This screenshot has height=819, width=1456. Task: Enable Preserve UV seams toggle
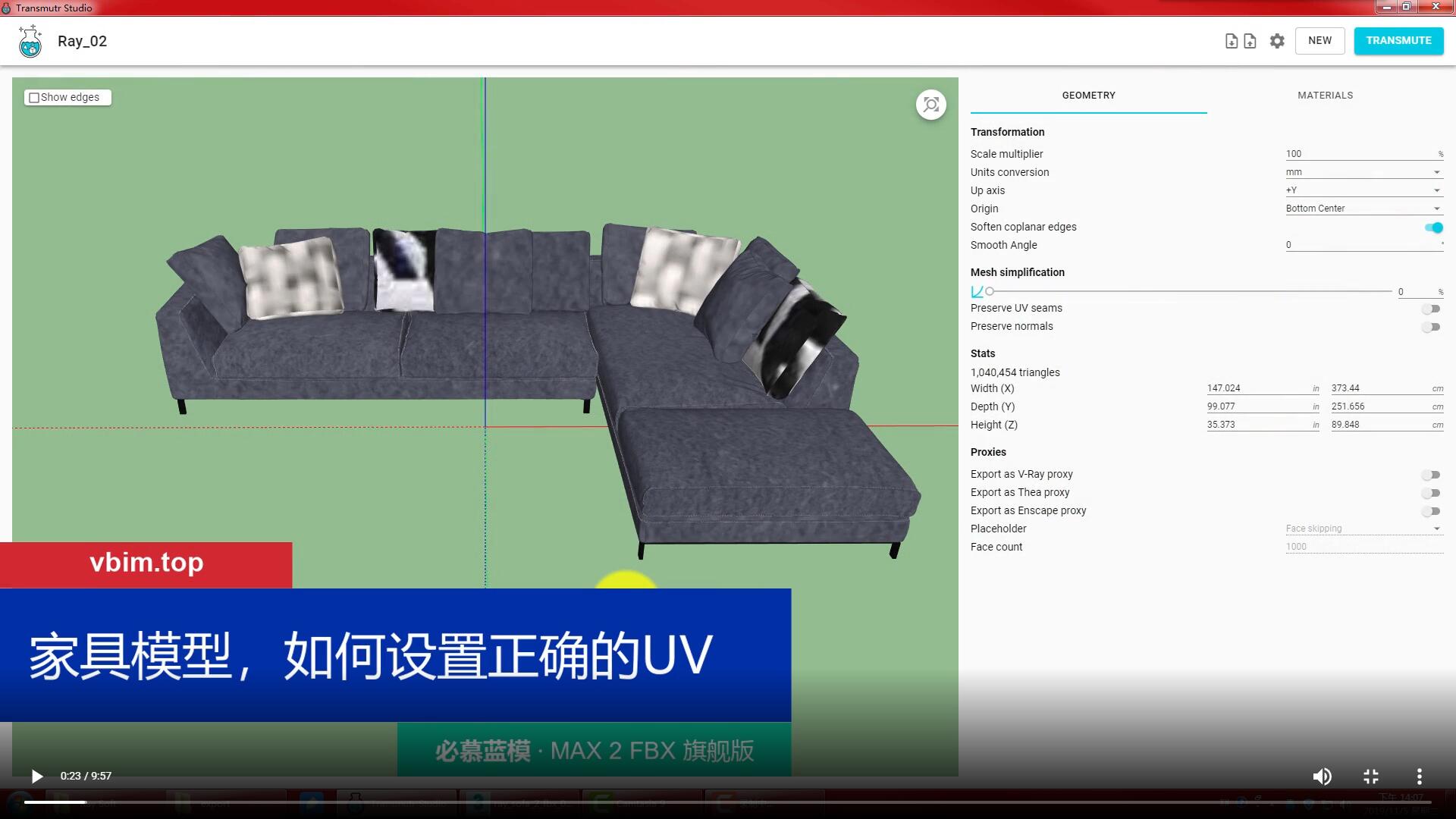pyautogui.click(x=1430, y=309)
